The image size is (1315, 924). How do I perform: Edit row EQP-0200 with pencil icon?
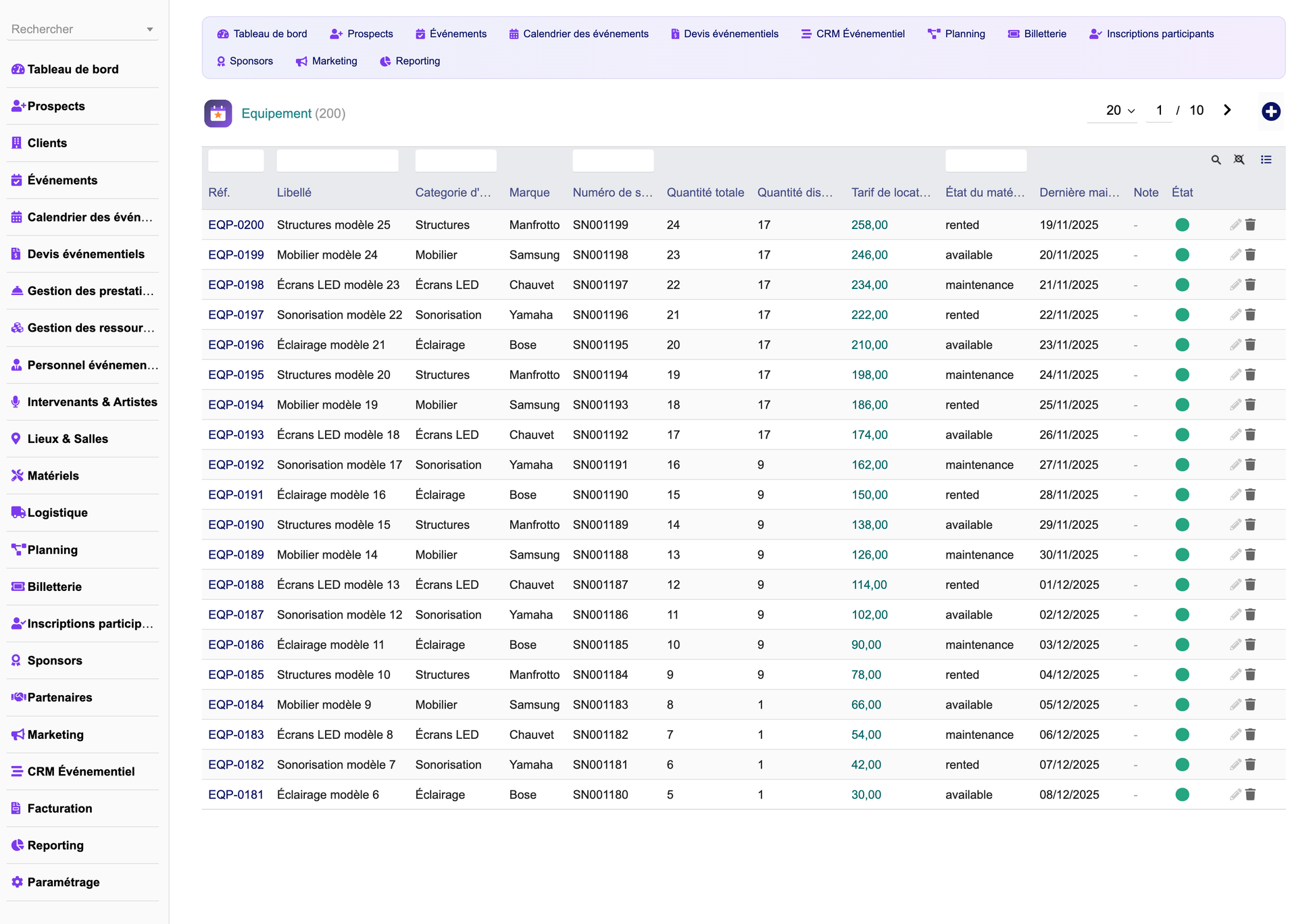tap(1235, 225)
